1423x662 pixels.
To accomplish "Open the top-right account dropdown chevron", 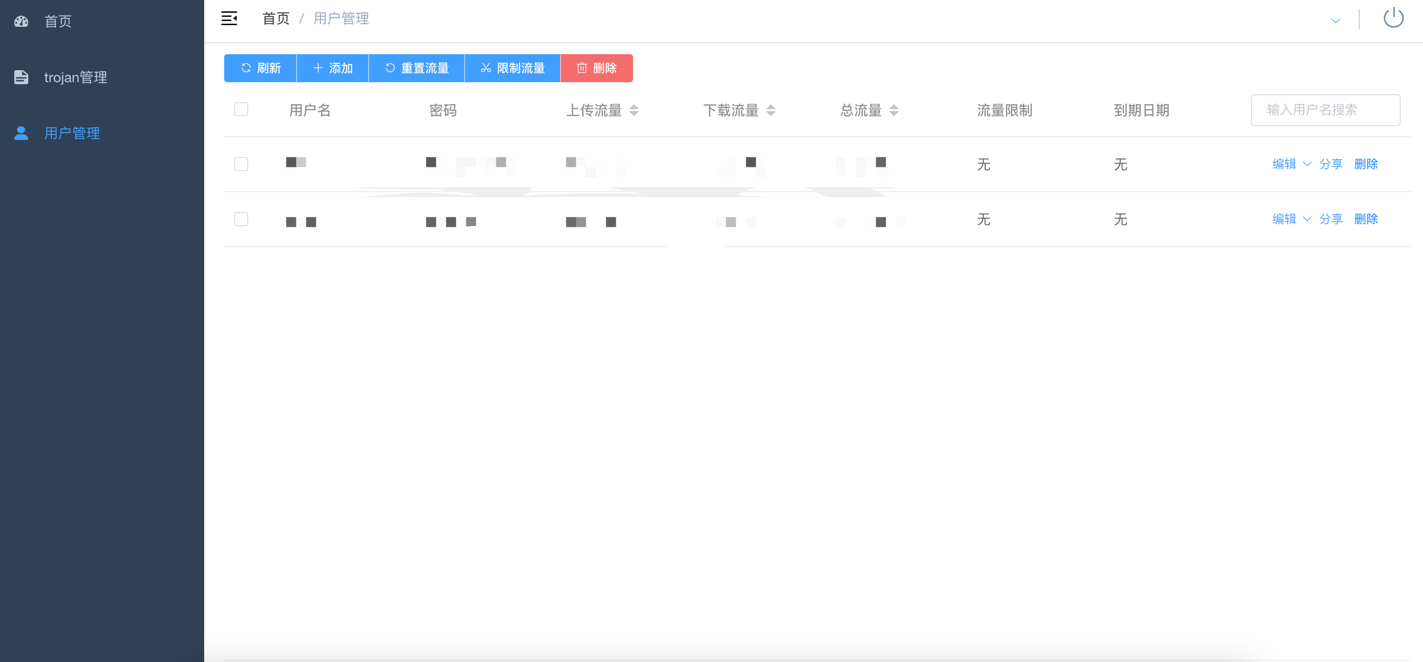I will 1335,20.
